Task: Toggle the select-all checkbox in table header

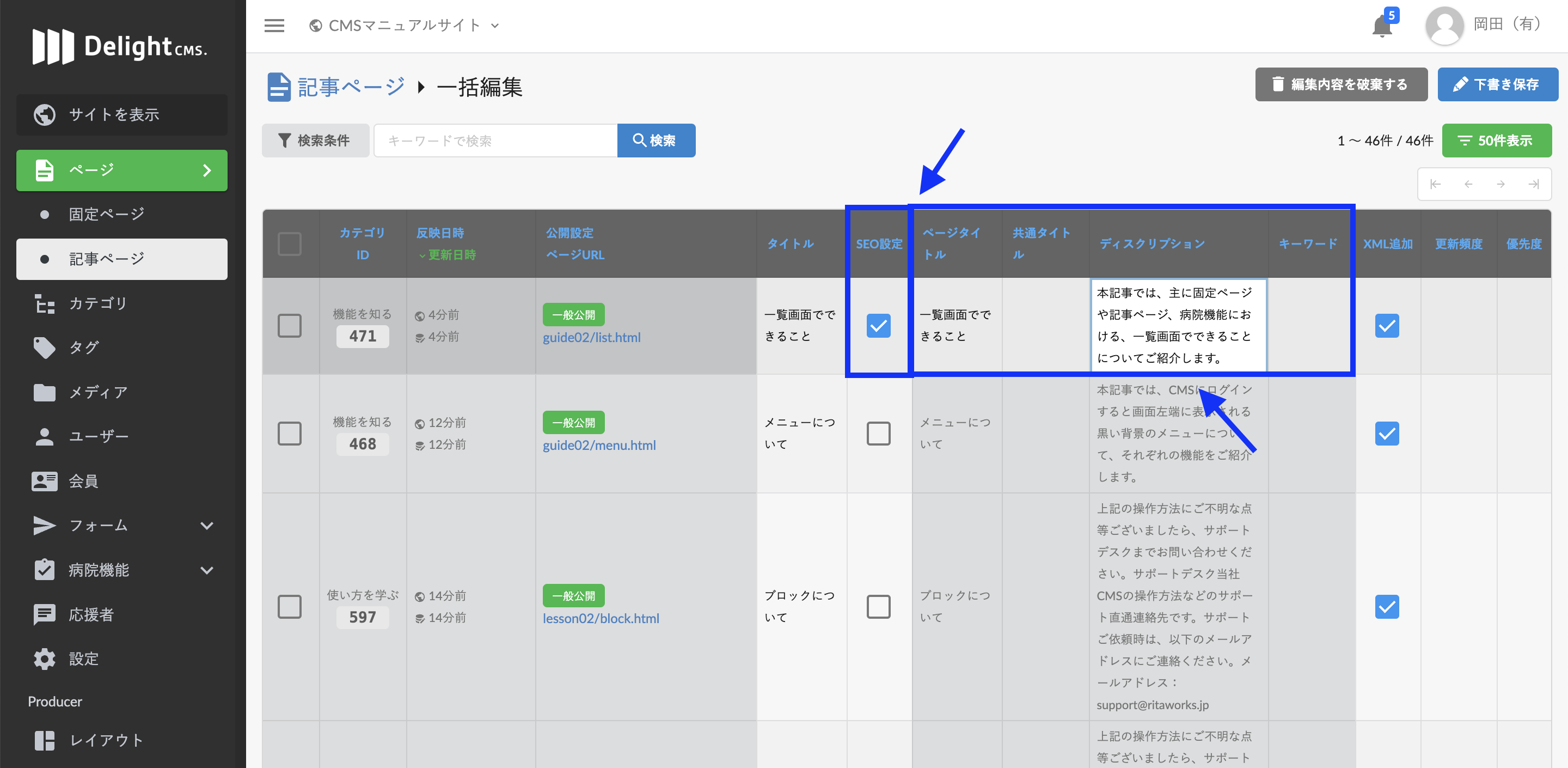Action: (289, 243)
